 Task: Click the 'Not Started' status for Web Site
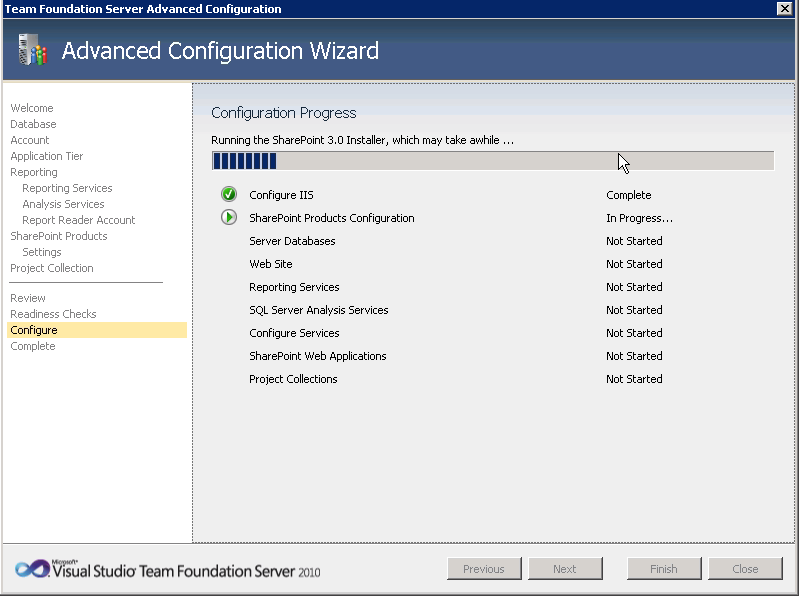click(x=634, y=264)
